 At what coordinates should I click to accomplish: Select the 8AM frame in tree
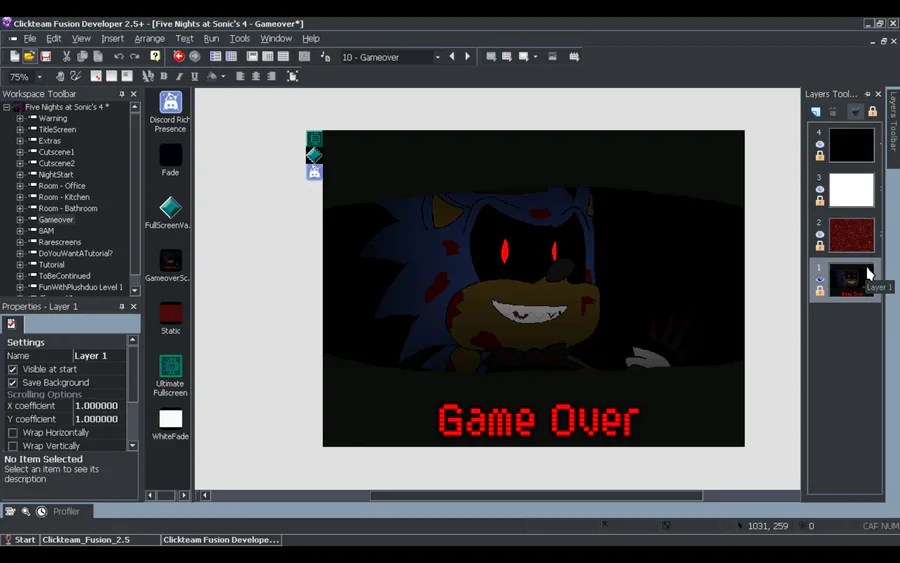point(46,231)
